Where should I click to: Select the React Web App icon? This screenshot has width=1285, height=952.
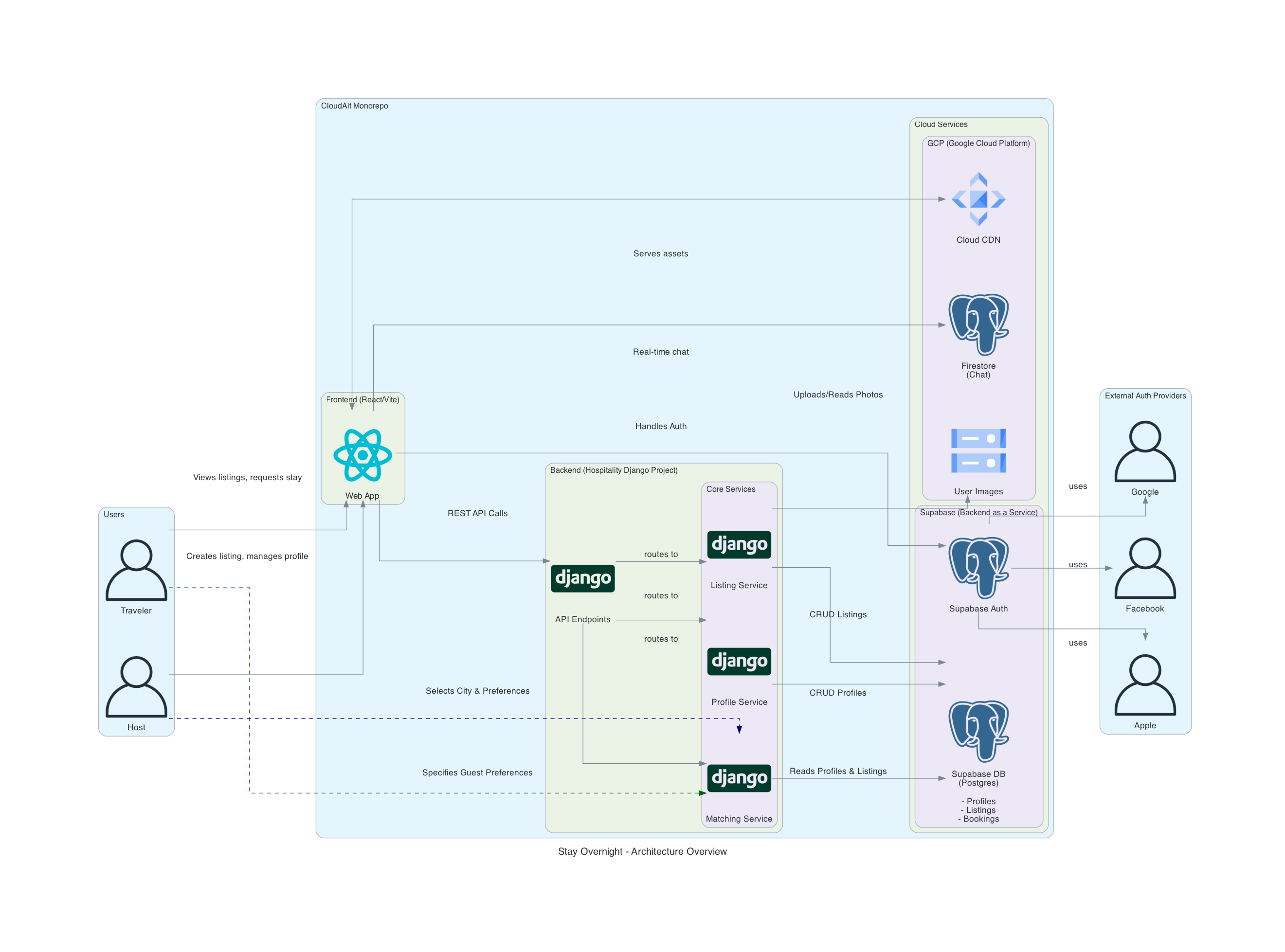pyautogui.click(x=362, y=455)
